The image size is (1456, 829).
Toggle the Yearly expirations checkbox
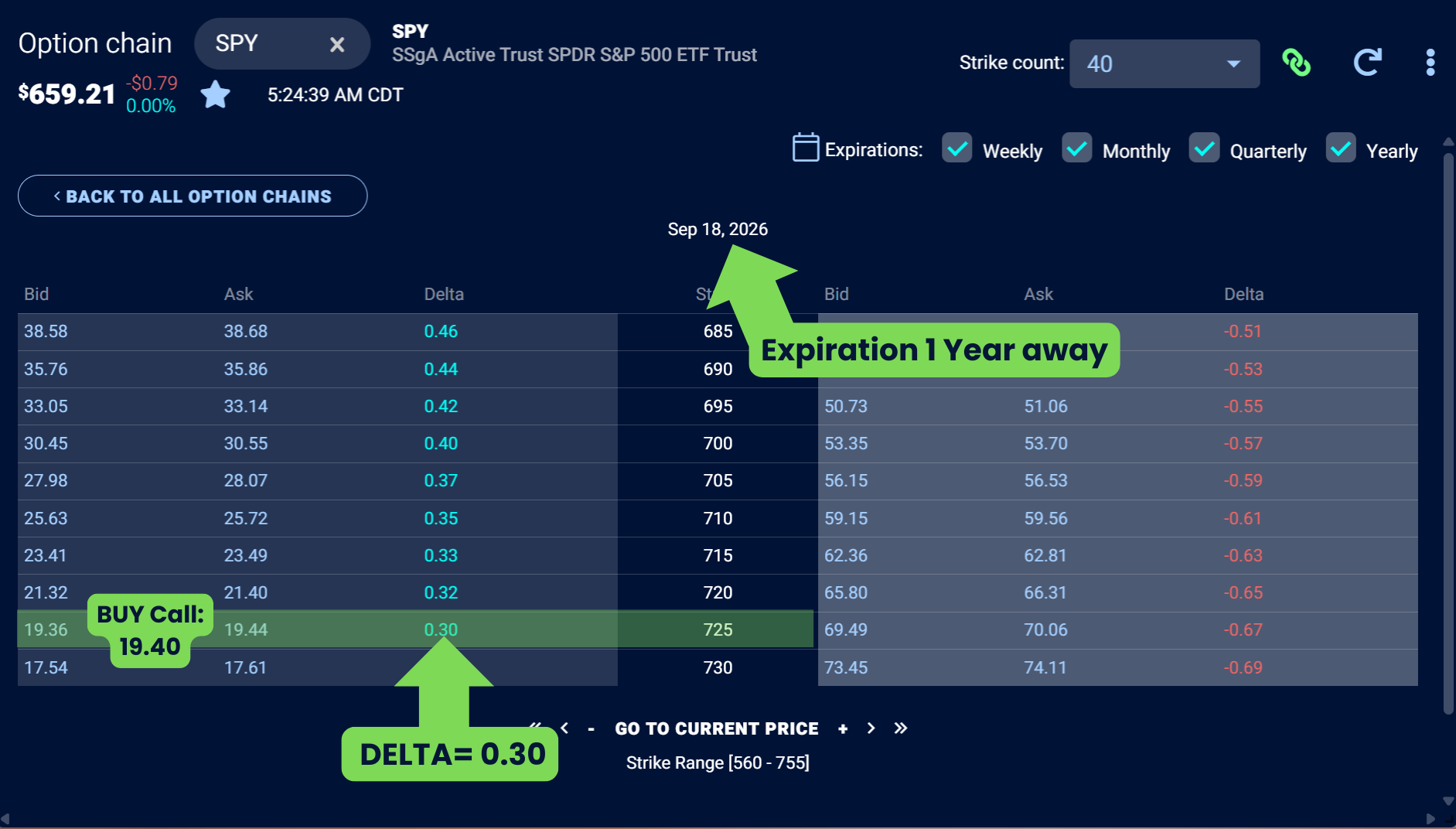1342,147
